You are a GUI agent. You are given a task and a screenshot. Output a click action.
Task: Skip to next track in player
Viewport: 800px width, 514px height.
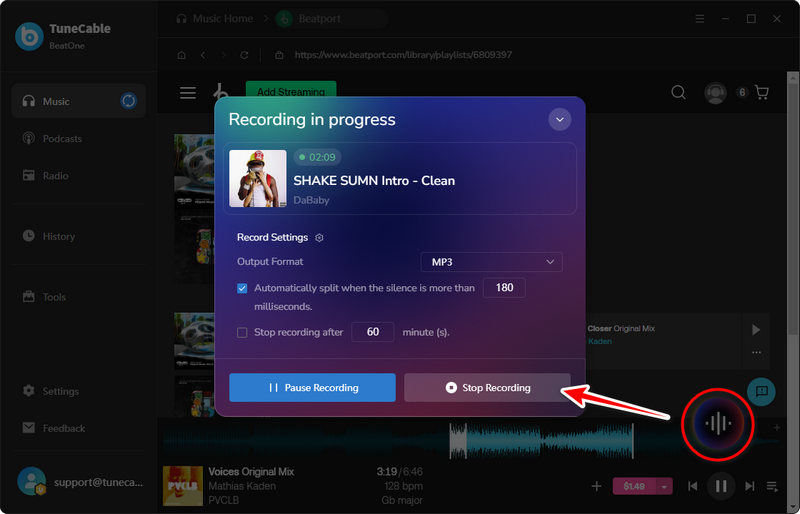749,486
